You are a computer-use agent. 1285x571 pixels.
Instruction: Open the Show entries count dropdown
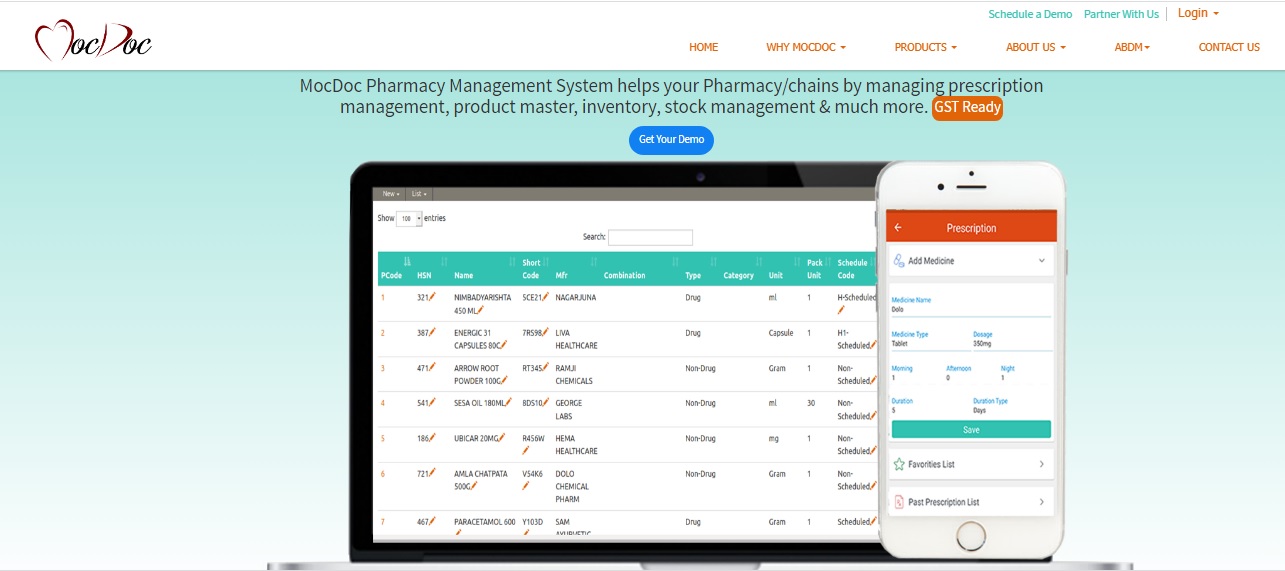409,218
